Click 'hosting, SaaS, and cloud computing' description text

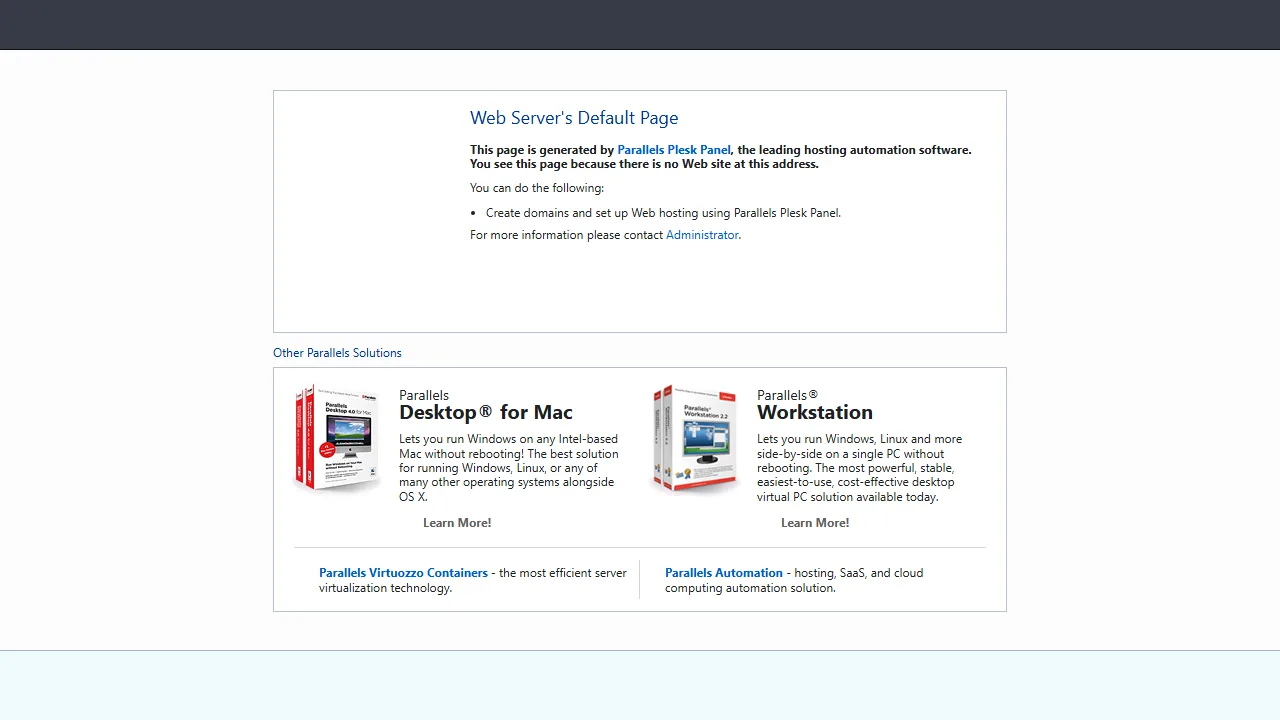794,581
